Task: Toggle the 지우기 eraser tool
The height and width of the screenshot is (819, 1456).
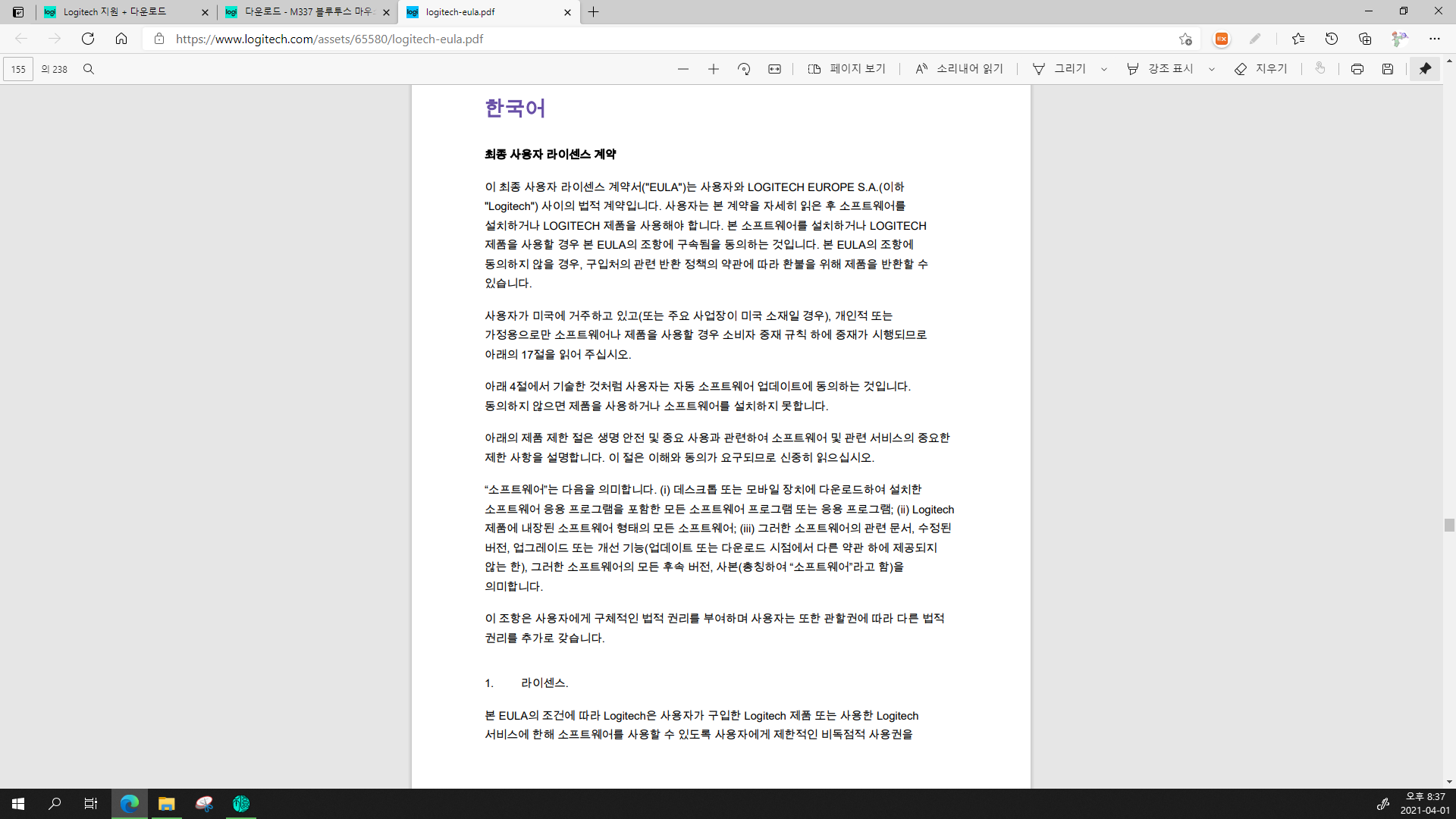Action: pyautogui.click(x=1261, y=69)
